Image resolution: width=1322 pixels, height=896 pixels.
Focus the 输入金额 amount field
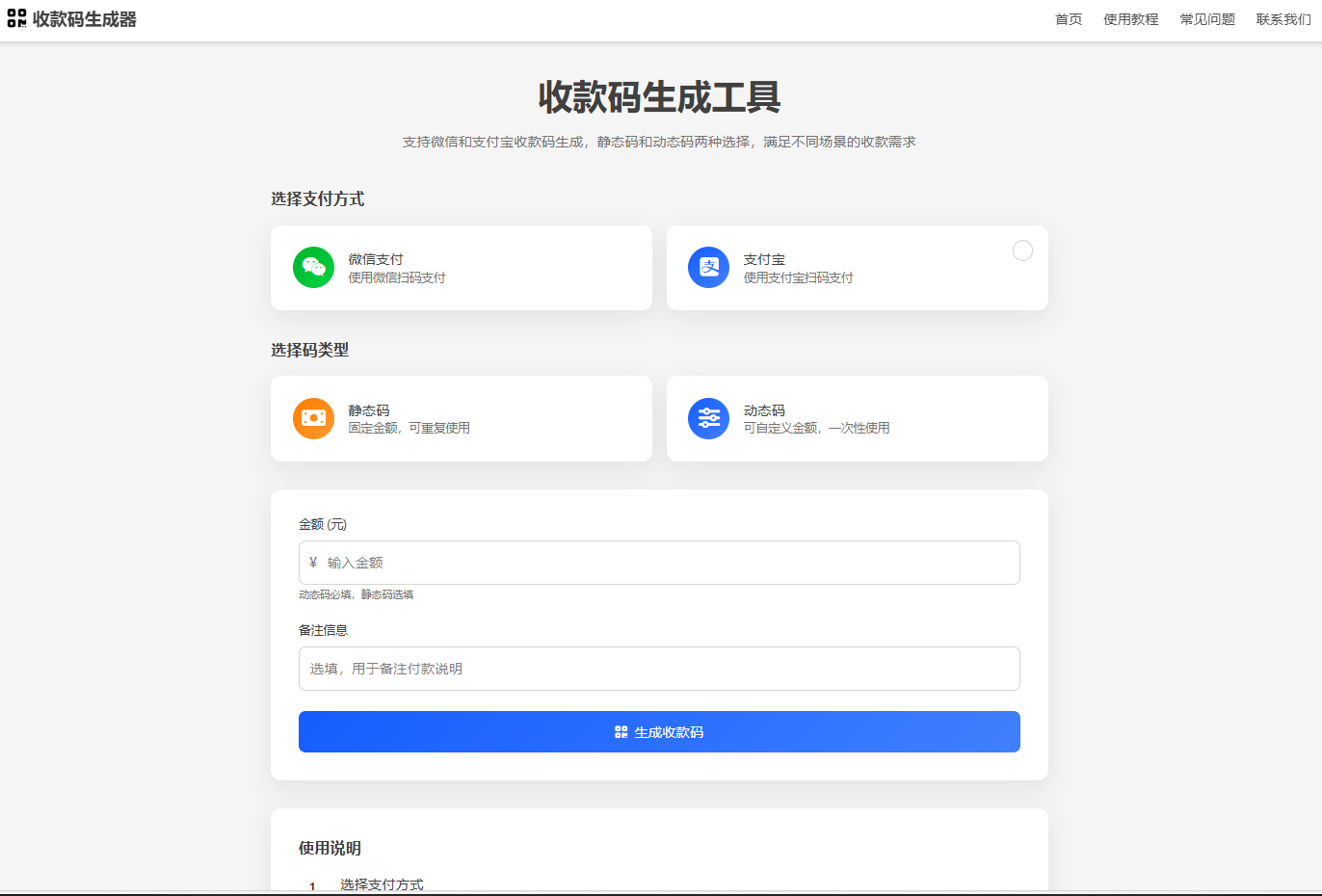(659, 563)
